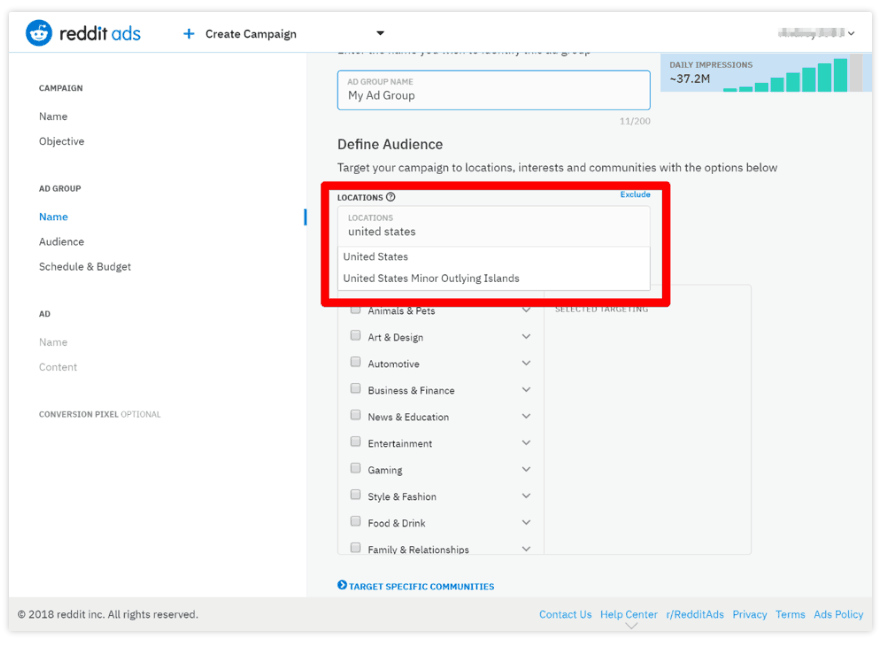Visit r/RedditAds footer link
The height and width of the screenshot is (649, 883).
tap(695, 615)
